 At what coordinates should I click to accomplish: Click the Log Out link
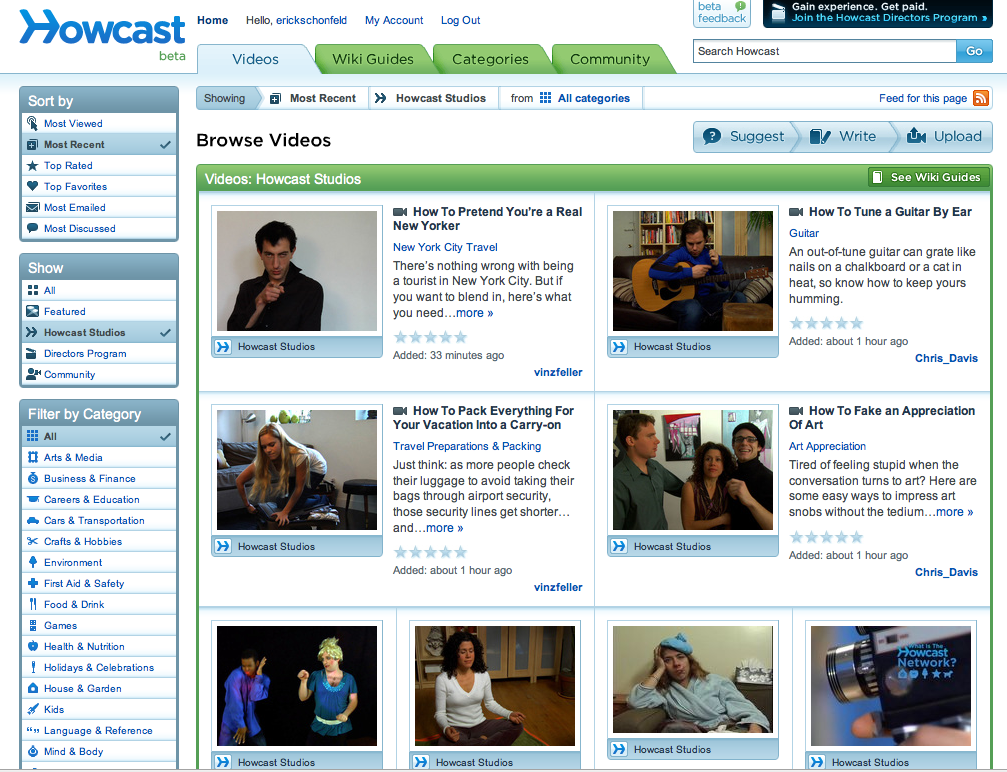click(x=460, y=20)
